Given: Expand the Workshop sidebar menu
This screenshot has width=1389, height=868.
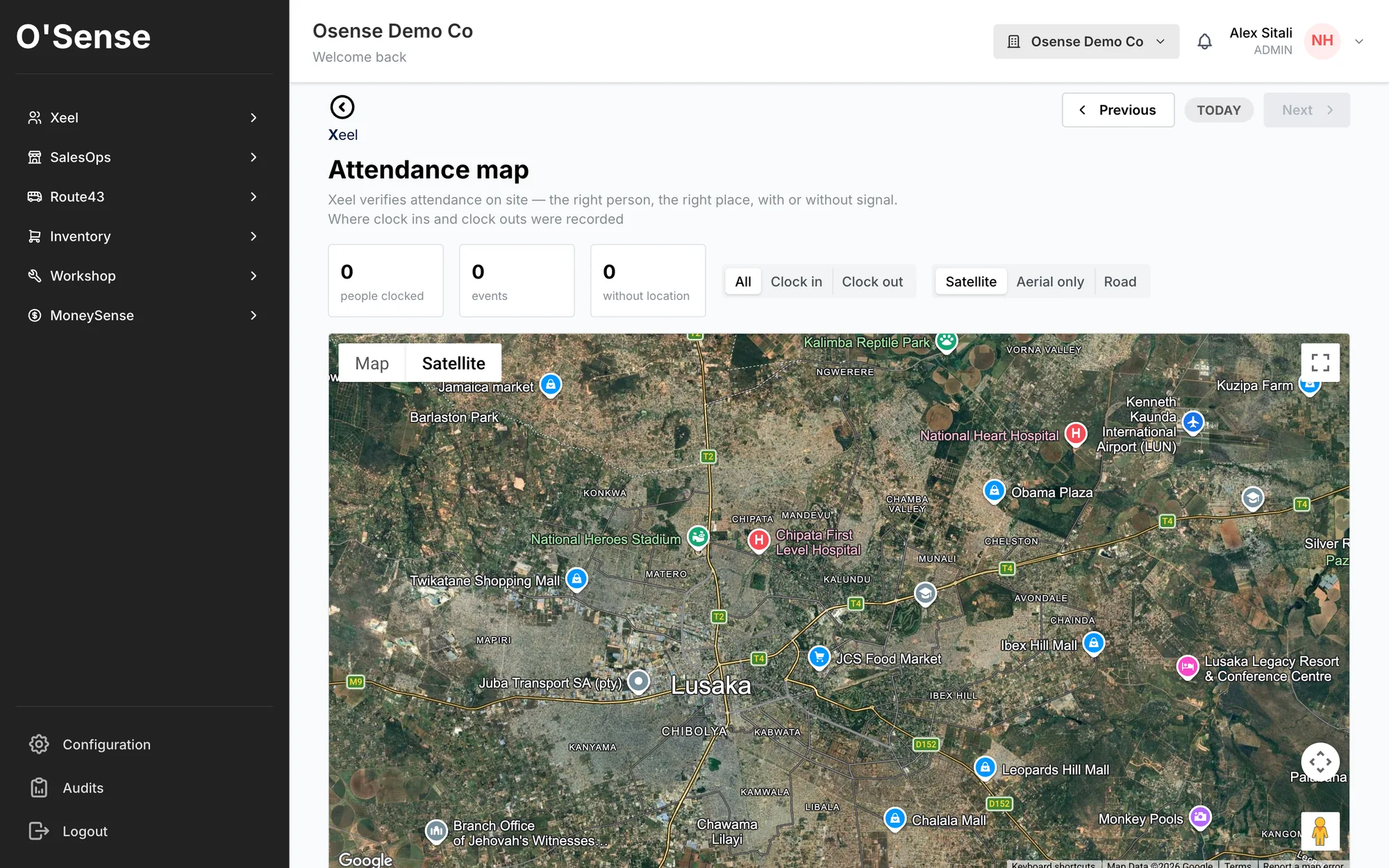Looking at the screenshot, I should (x=144, y=276).
